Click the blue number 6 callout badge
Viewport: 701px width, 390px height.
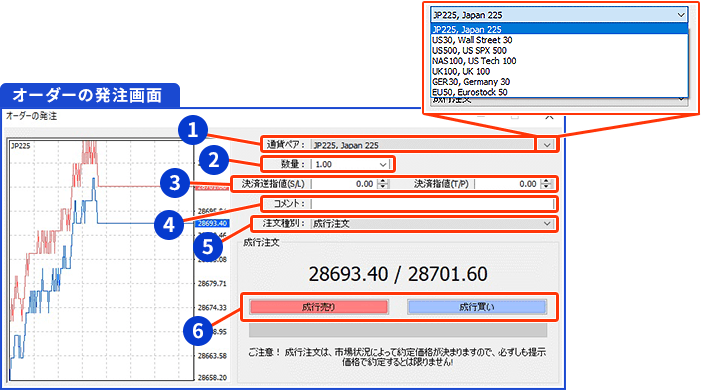click(198, 331)
